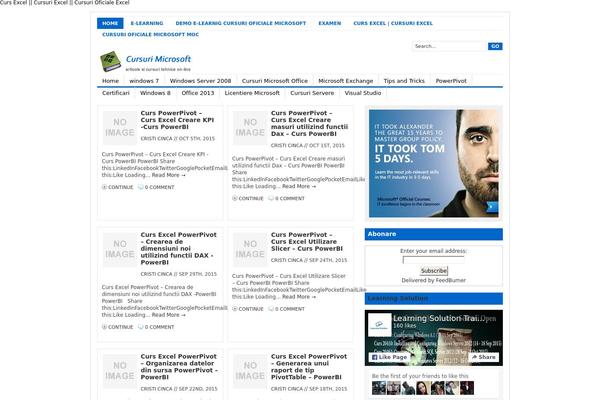Click comment icon under Creare KPI post
Screen dimensions: 600x400
point(140,187)
